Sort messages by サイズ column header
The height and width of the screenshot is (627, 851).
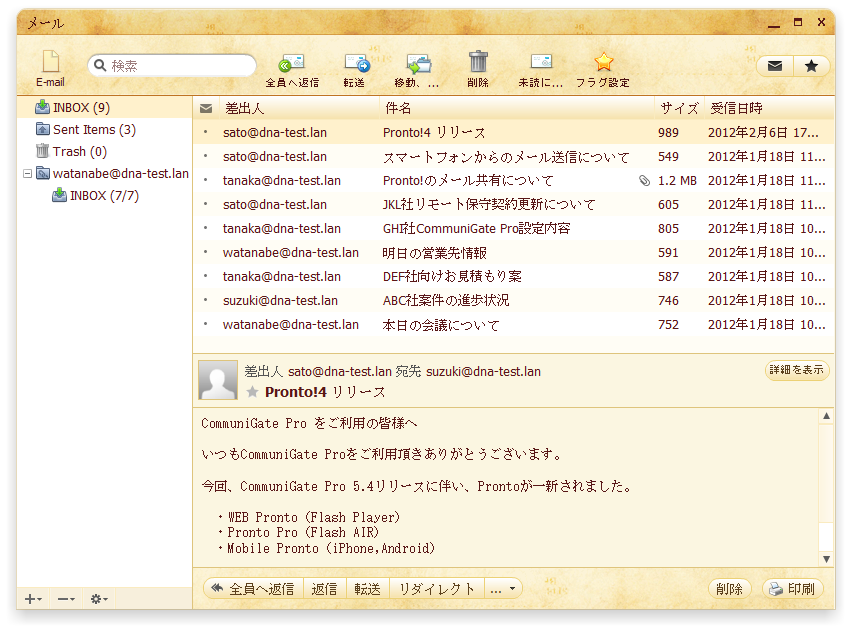click(679, 109)
